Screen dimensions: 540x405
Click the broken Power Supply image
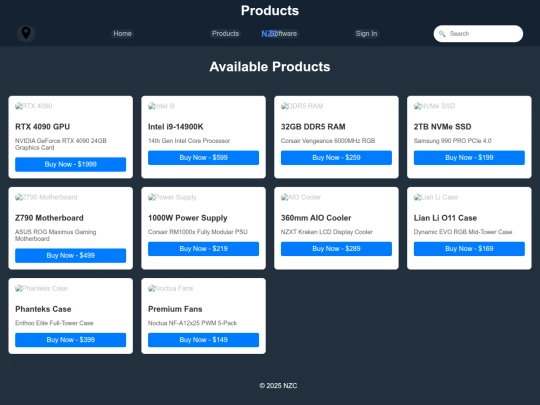click(172, 197)
